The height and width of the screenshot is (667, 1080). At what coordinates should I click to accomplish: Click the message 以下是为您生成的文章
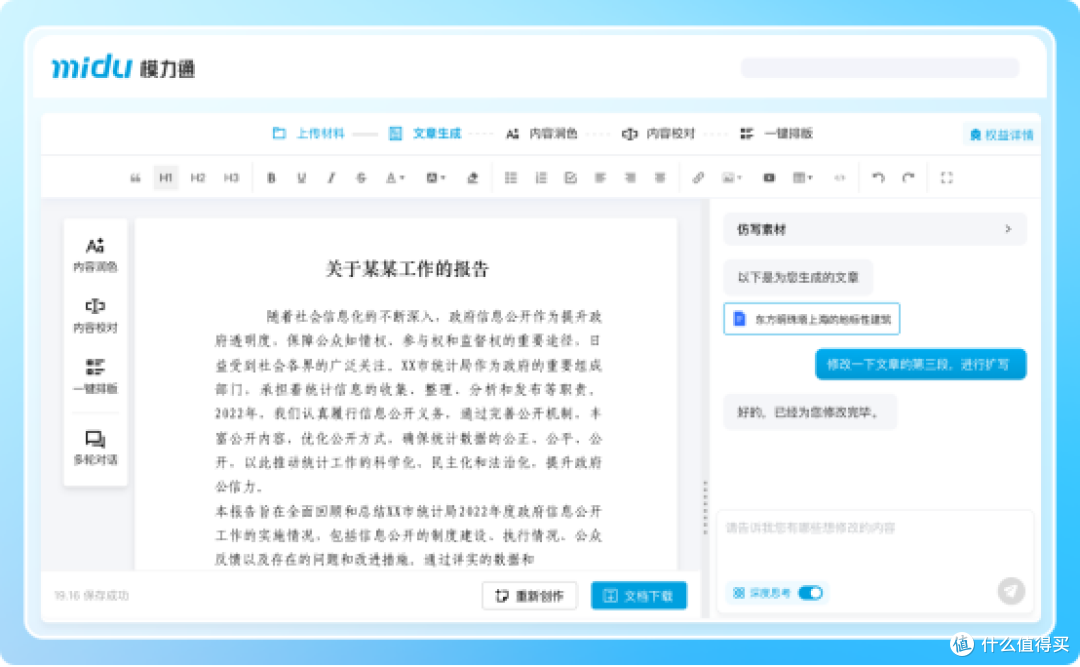coord(798,278)
